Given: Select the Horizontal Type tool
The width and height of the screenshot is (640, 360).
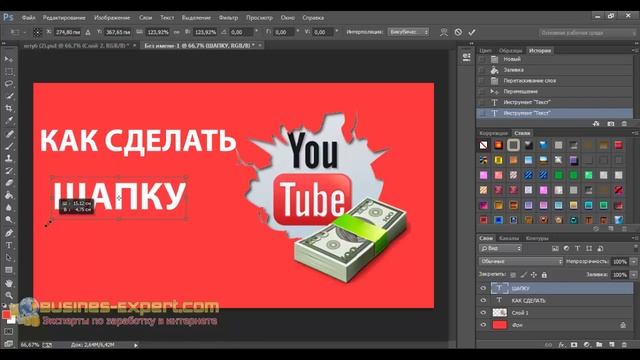Looking at the screenshot, I should 9,245.
